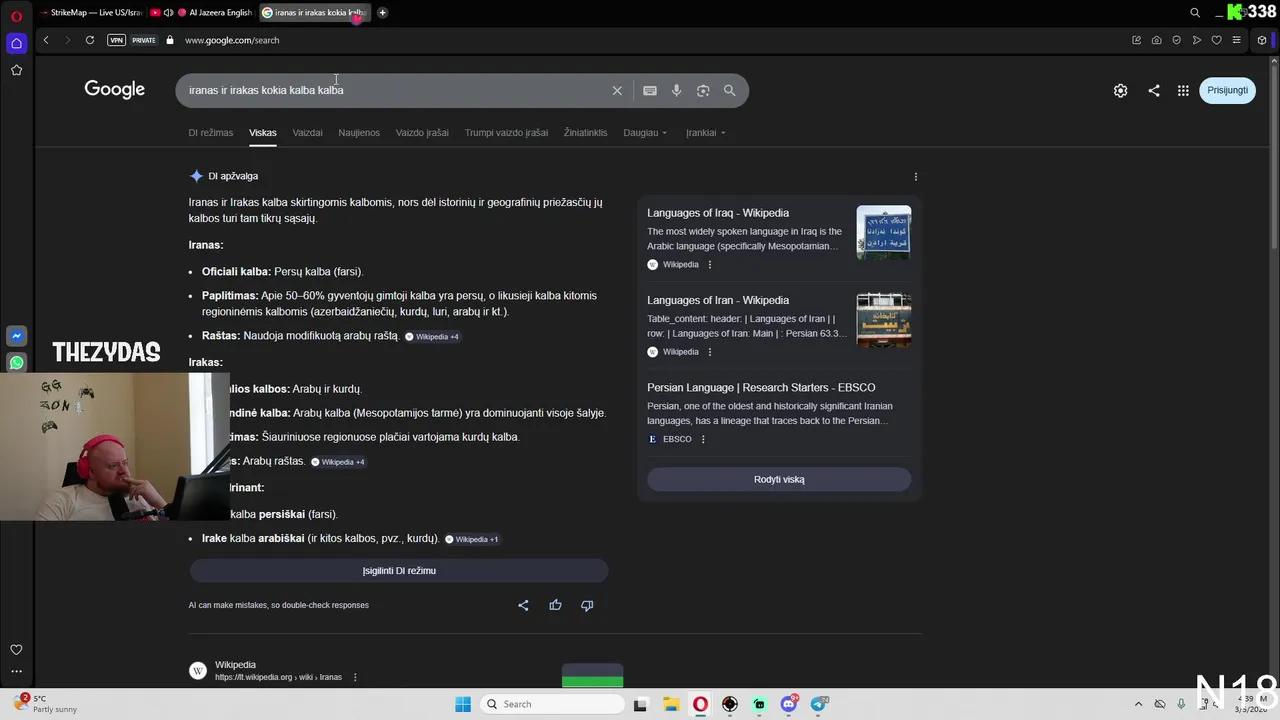Clear the search query with X
The image size is (1280, 720).
coord(617,90)
